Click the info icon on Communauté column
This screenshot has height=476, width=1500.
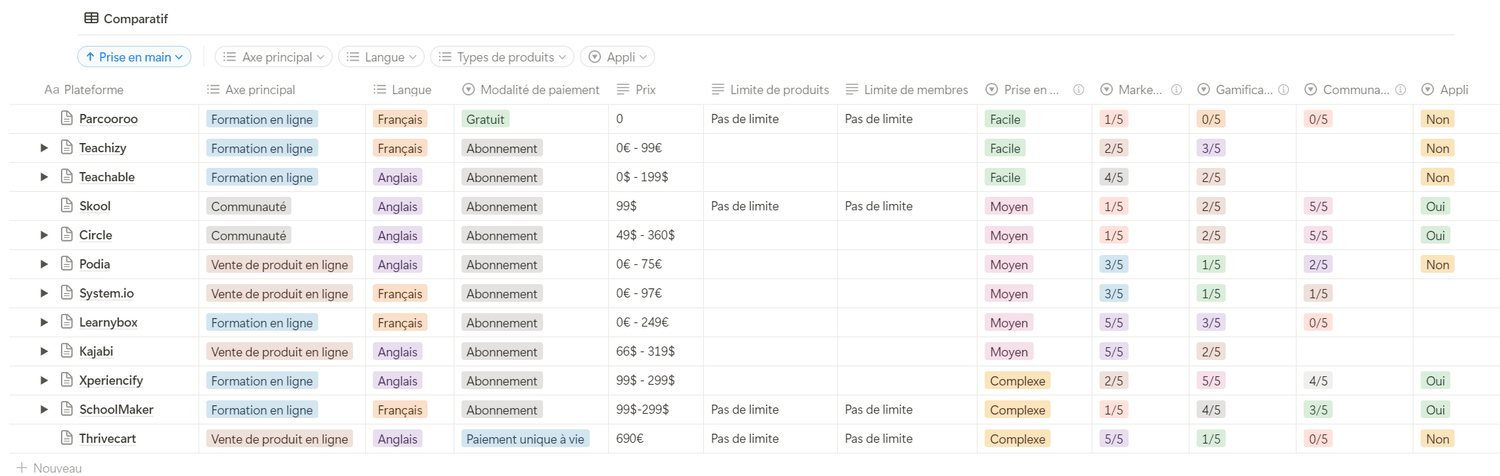[x=1400, y=90]
